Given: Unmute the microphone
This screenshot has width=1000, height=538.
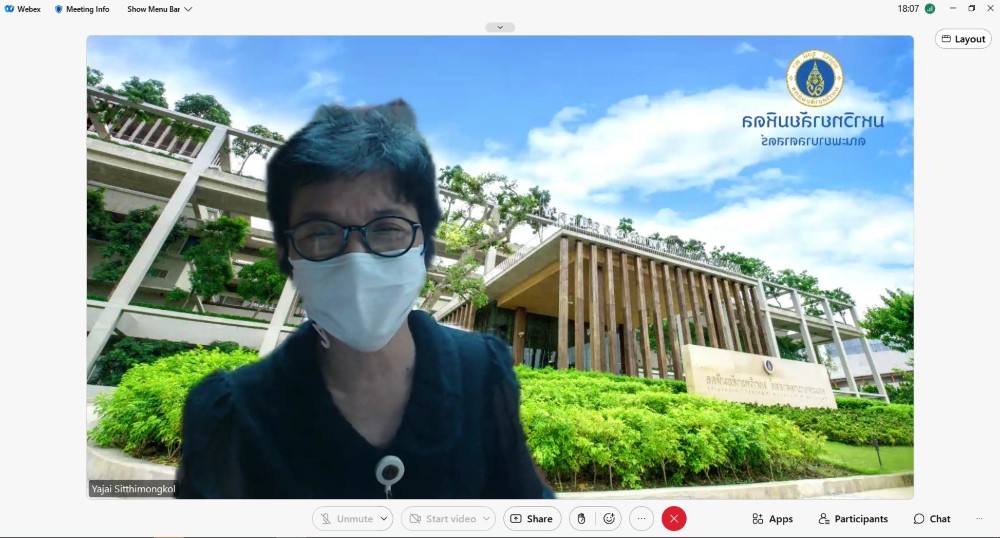Looking at the screenshot, I should pyautogui.click(x=345, y=519).
